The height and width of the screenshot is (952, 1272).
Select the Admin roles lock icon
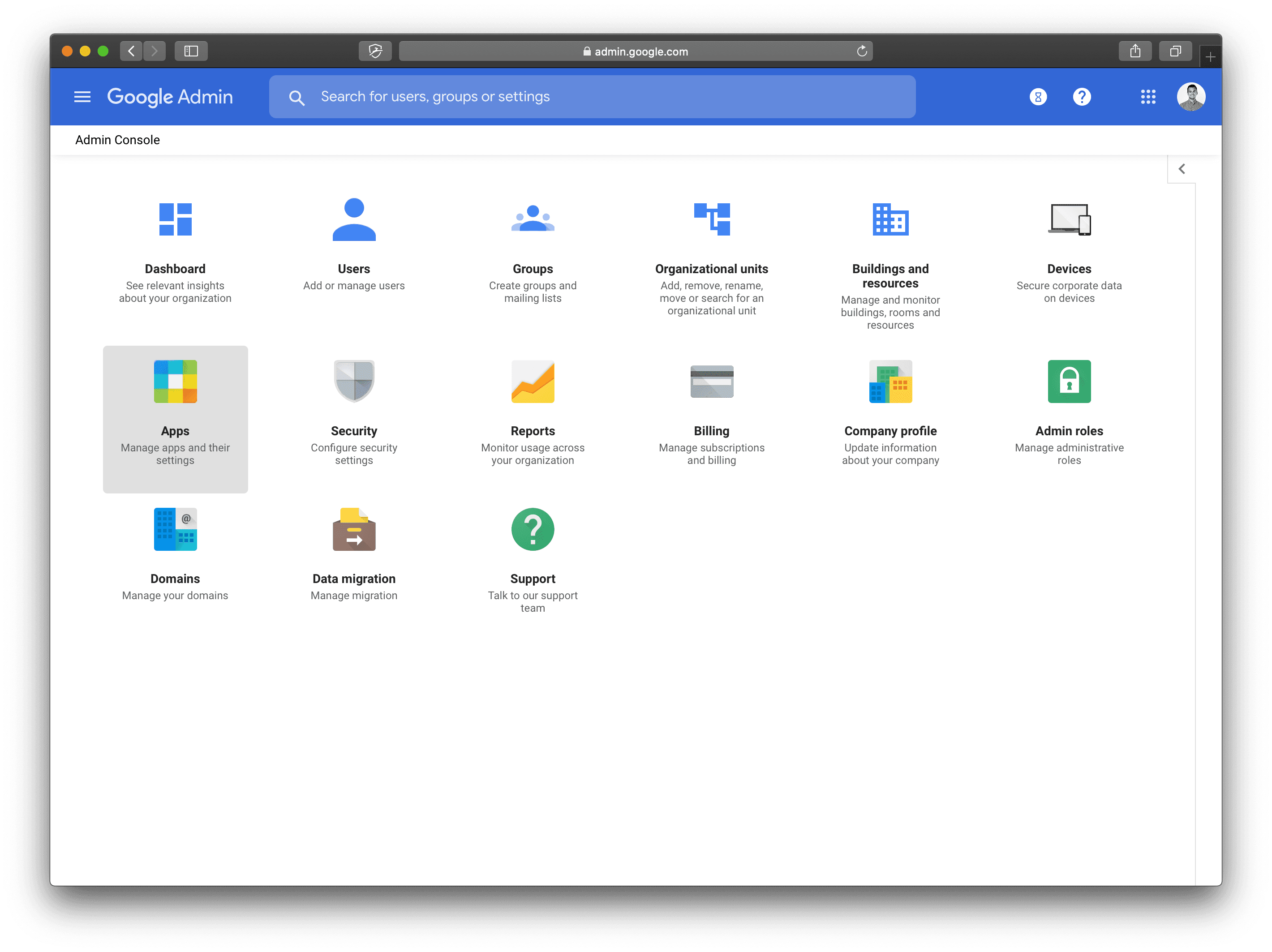(1069, 381)
